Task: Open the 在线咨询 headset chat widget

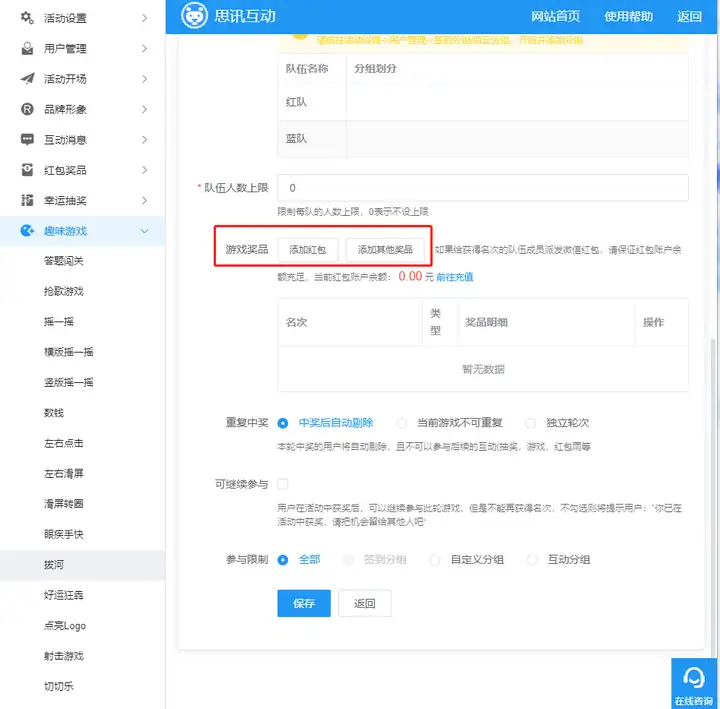Action: [694, 683]
